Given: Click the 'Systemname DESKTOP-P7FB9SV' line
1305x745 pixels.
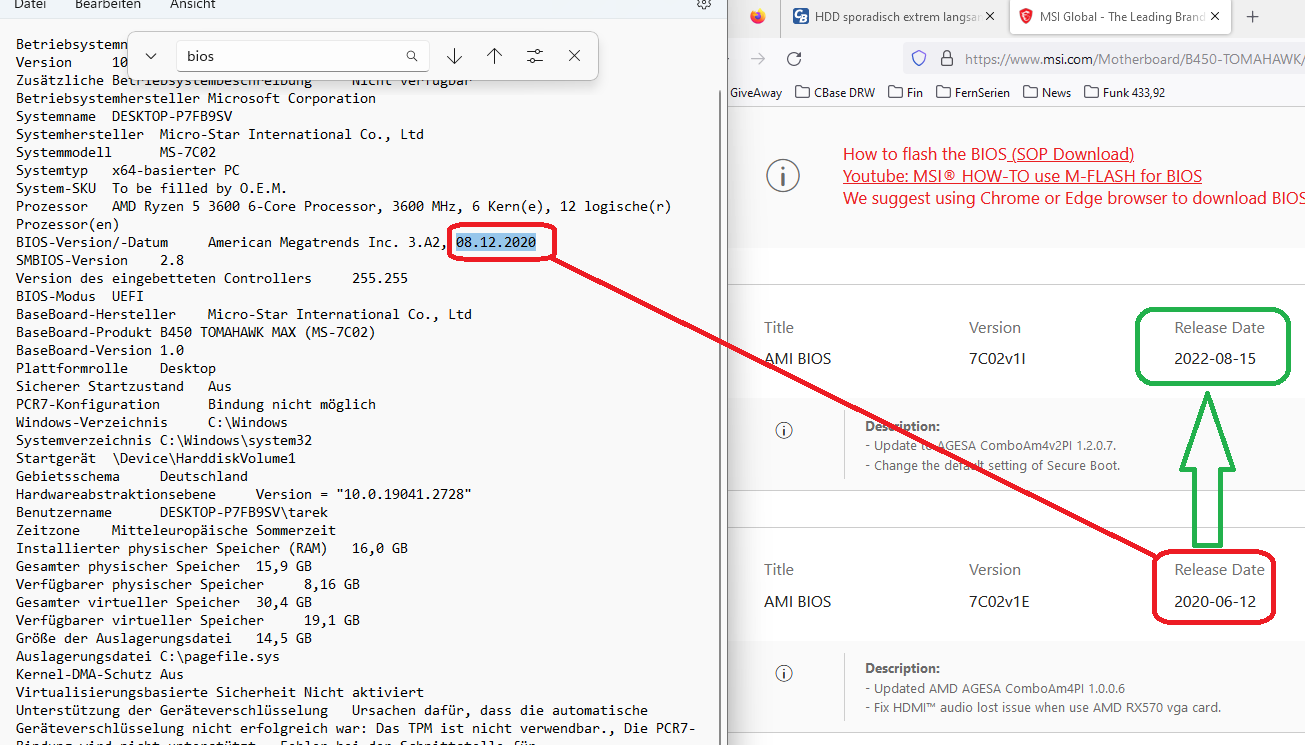Looking at the screenshot, I should click(x=124, y=116).
